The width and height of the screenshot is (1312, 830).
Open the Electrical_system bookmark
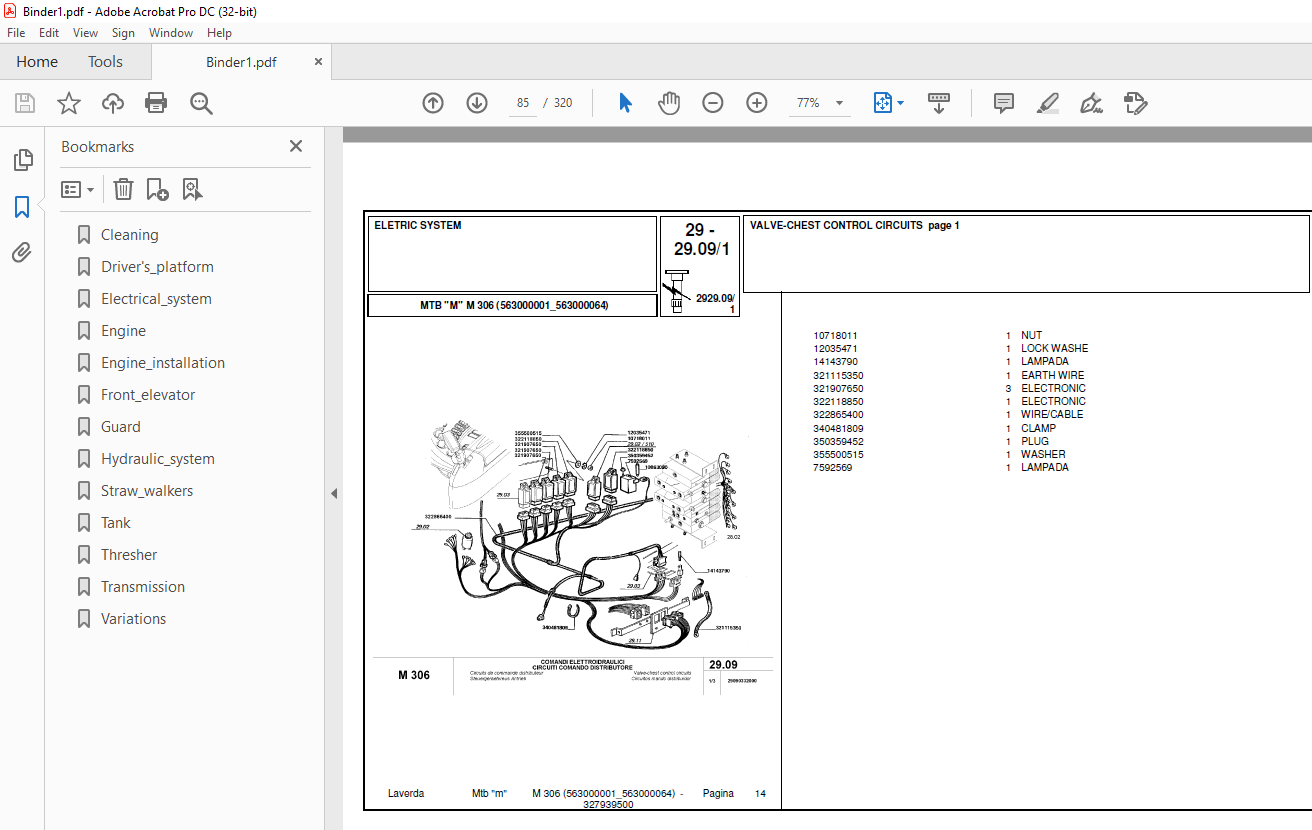156,299
